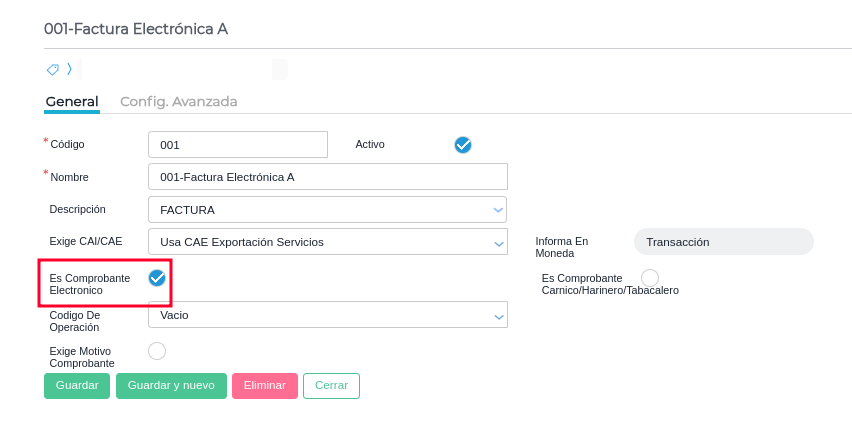This screenshot has width=852, height=431.
Task: Click the tag icon below the title
Action: (x=53, y=70)
